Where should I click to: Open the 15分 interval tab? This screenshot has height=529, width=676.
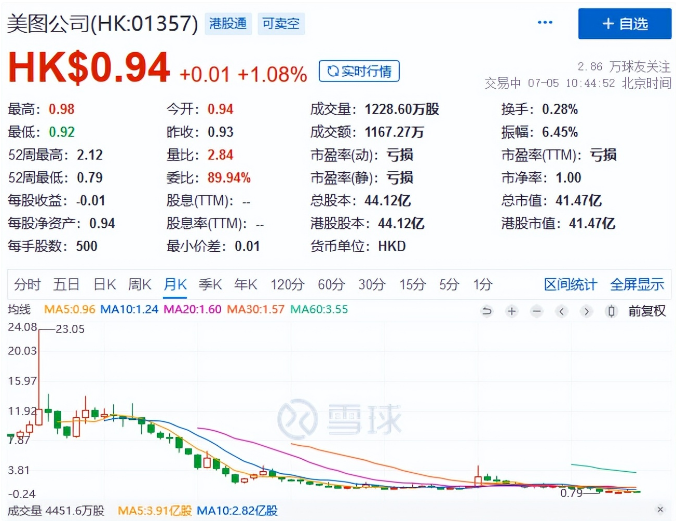point(412,285)
